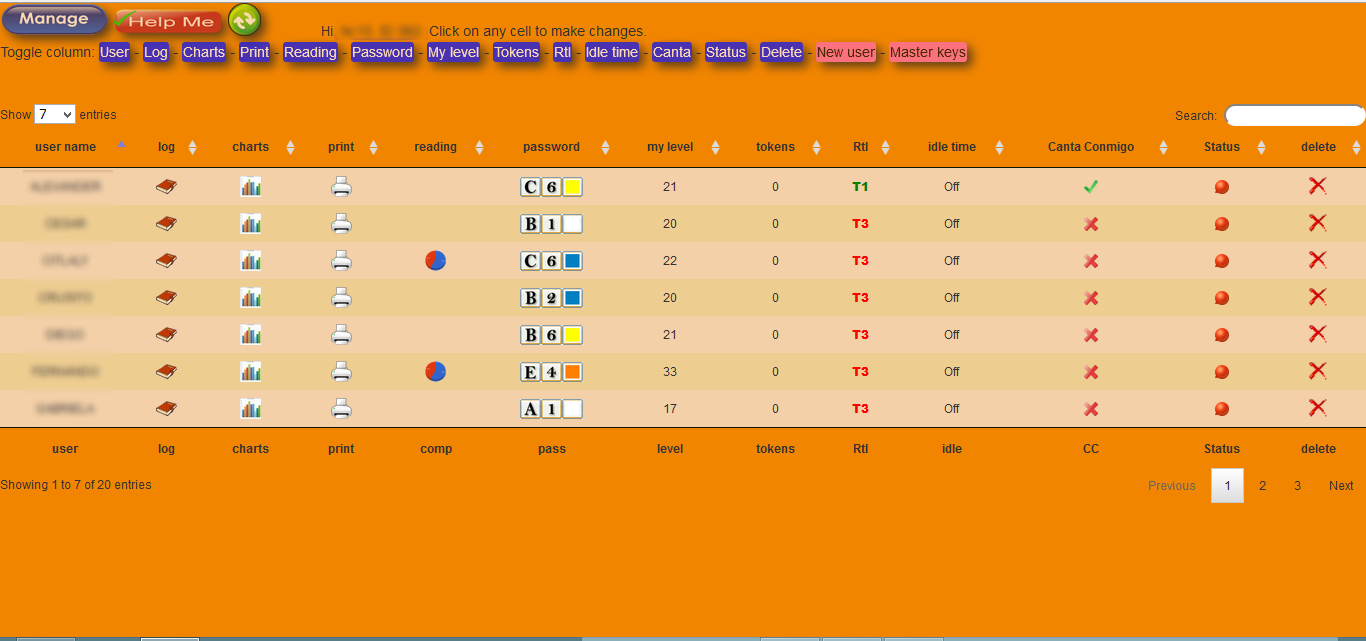Print the report for the level 33 row
The width and height of the screenshot is (1366, 641).
click(x=341, y=371)
